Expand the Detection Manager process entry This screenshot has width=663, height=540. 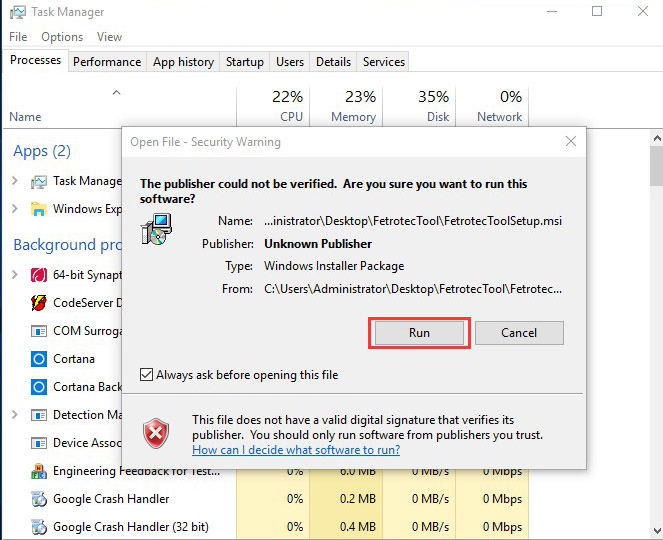(15, 415)
